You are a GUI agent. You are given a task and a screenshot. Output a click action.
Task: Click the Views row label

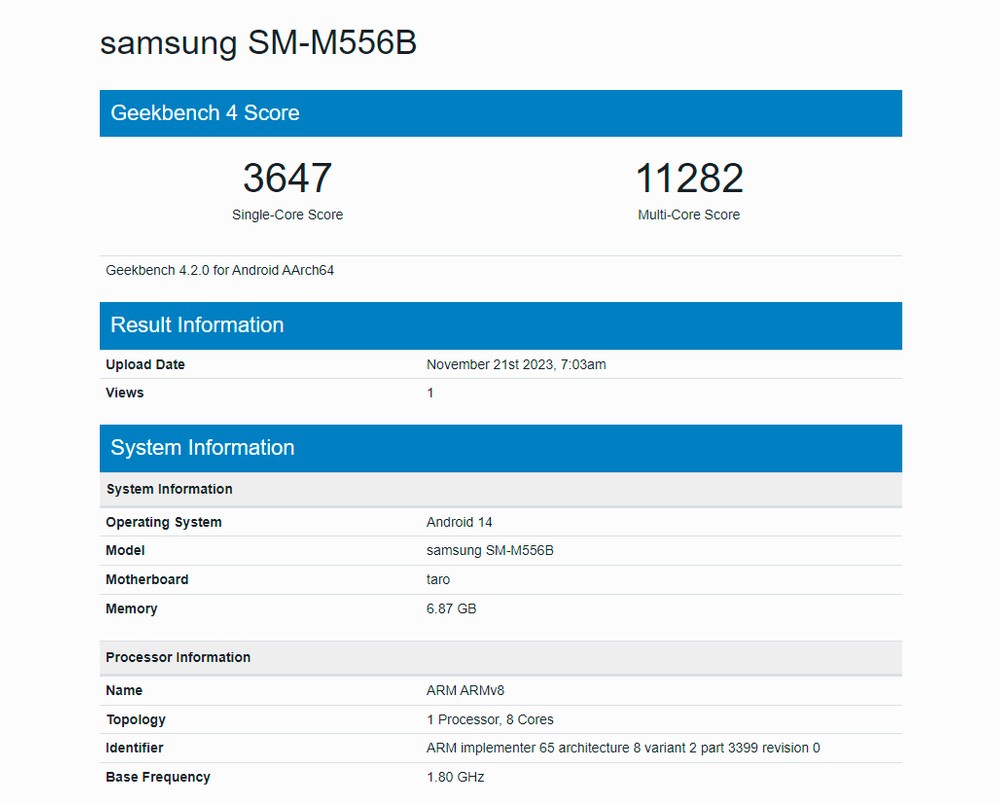click(125, 393)
